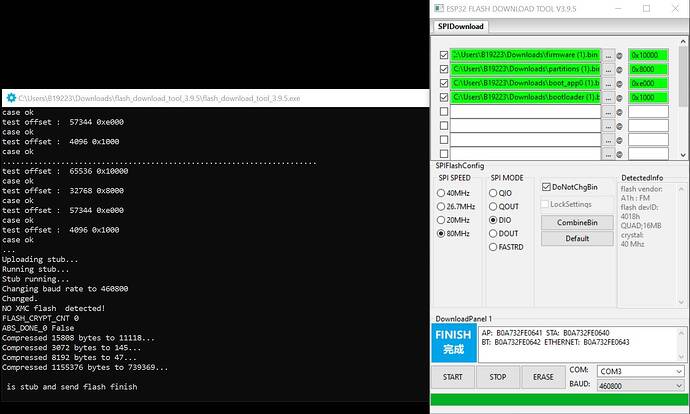Browse file for the firmware (1).bin row

coord(608,55)
